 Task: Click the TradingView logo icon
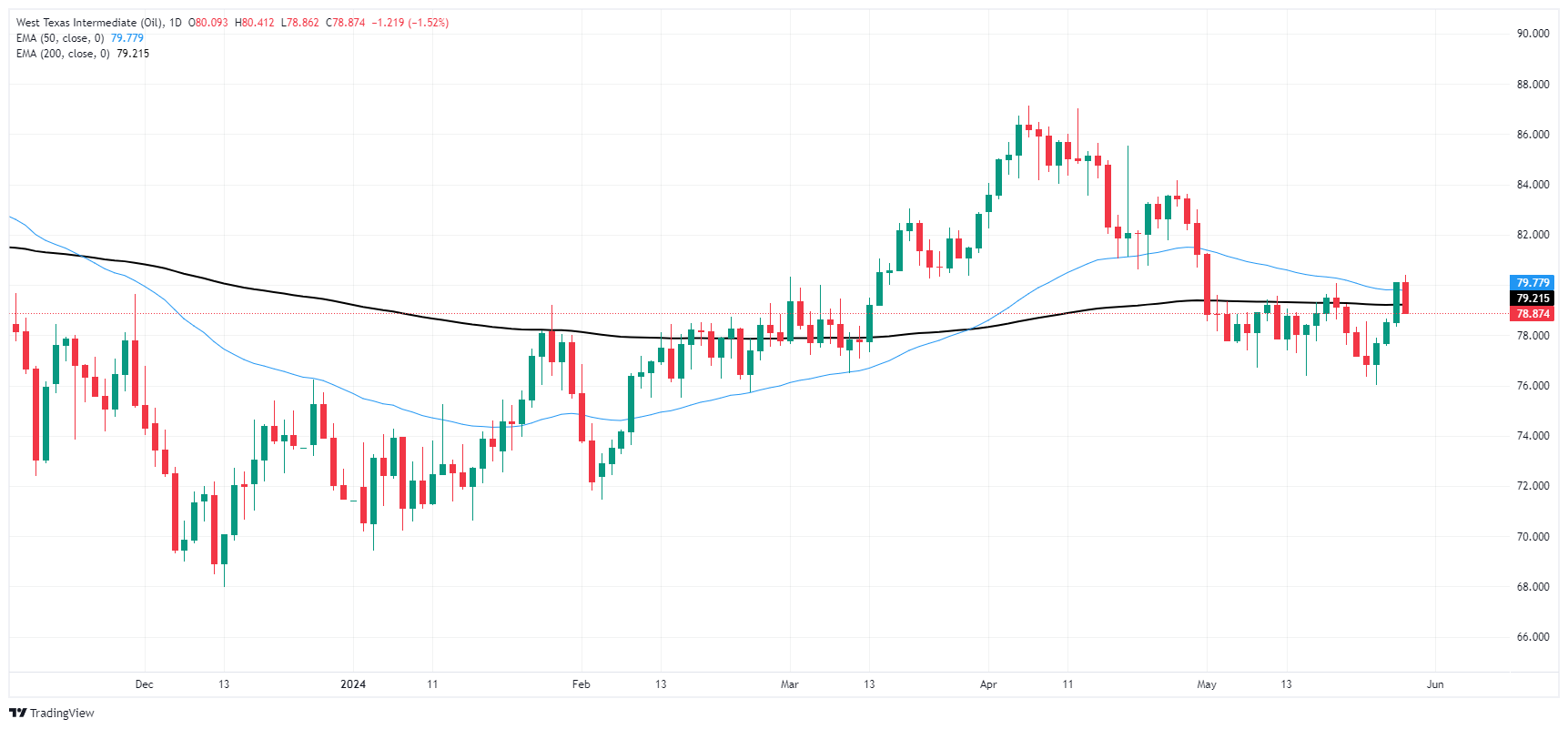(17, 714)
